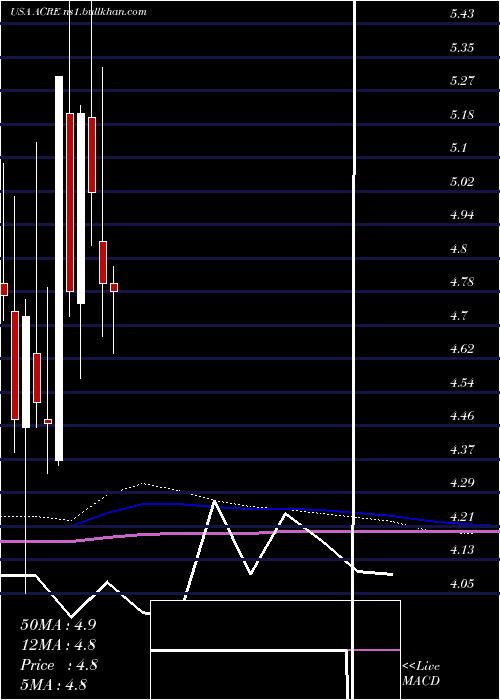Click the 5.1 price axis label
500x700 pixels.
click(x=458, y=148)
